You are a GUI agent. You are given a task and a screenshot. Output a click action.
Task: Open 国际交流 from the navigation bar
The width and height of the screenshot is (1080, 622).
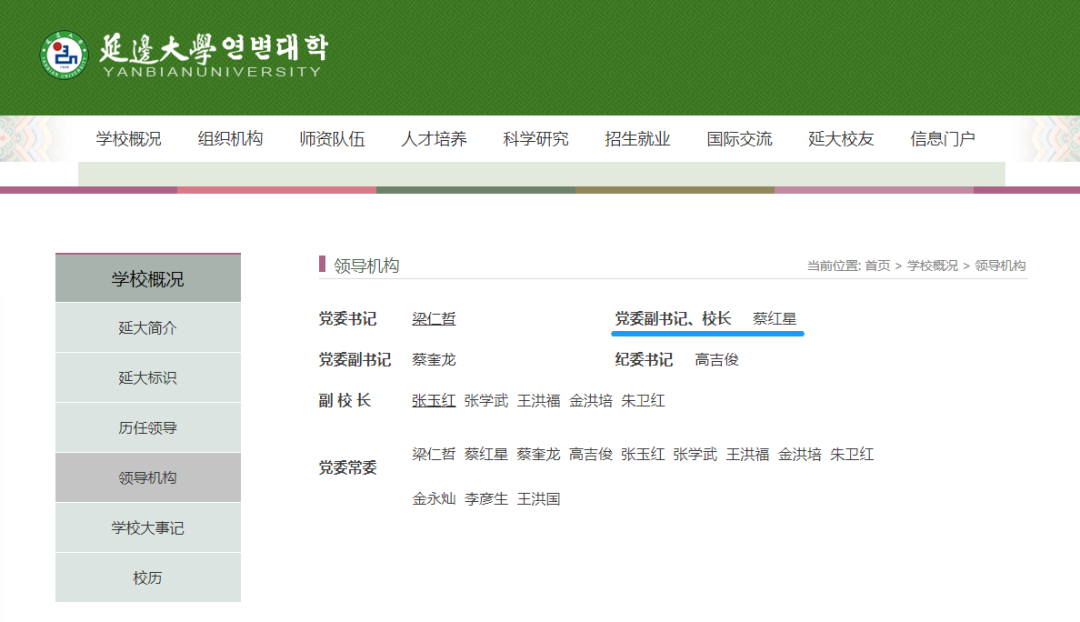coord(740,139)
